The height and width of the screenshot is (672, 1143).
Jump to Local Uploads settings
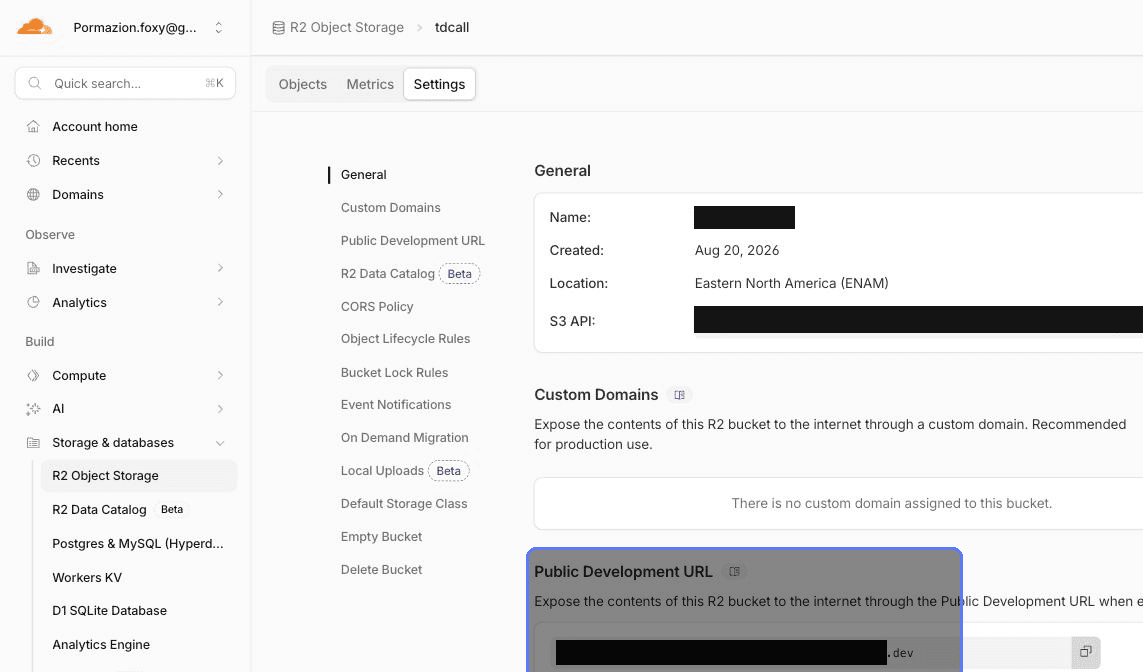coord(382,471)
